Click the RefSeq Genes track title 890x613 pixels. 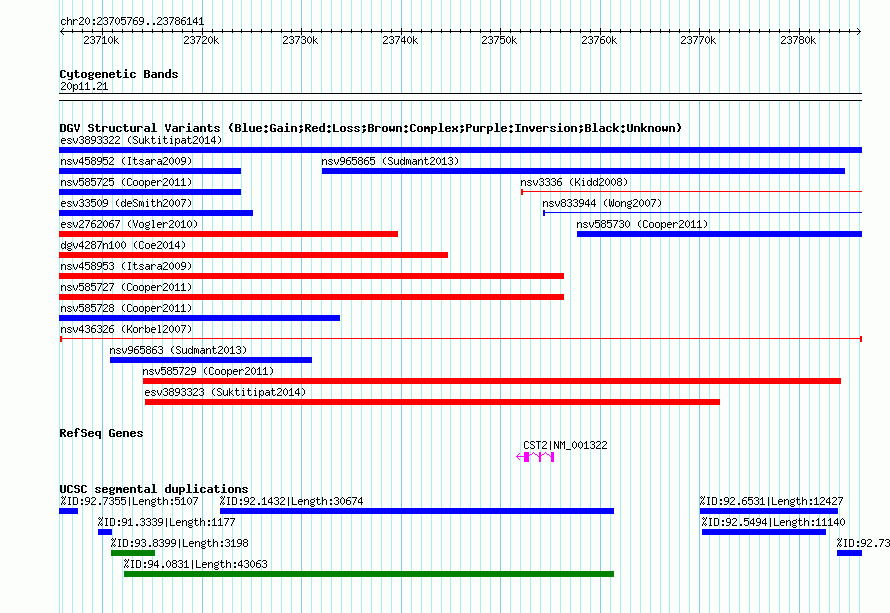[x=101, y=433]
